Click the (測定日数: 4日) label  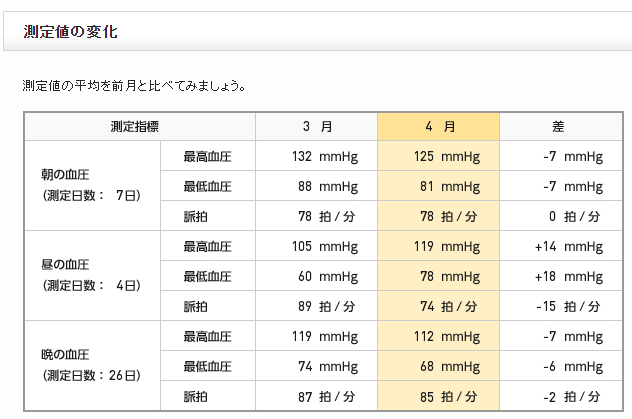tap(91, 286)
